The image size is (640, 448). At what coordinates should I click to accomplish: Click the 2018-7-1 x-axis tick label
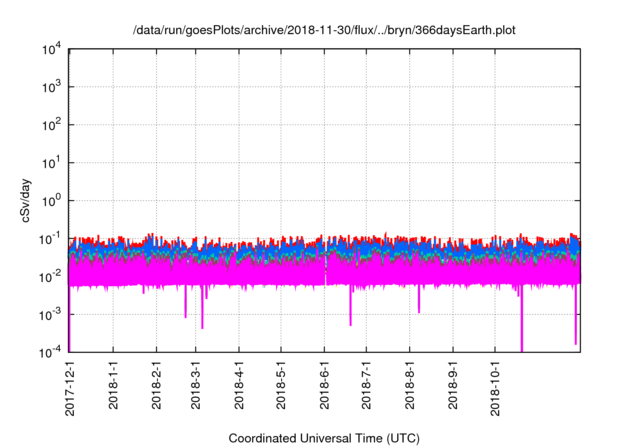tap(366, 385)
